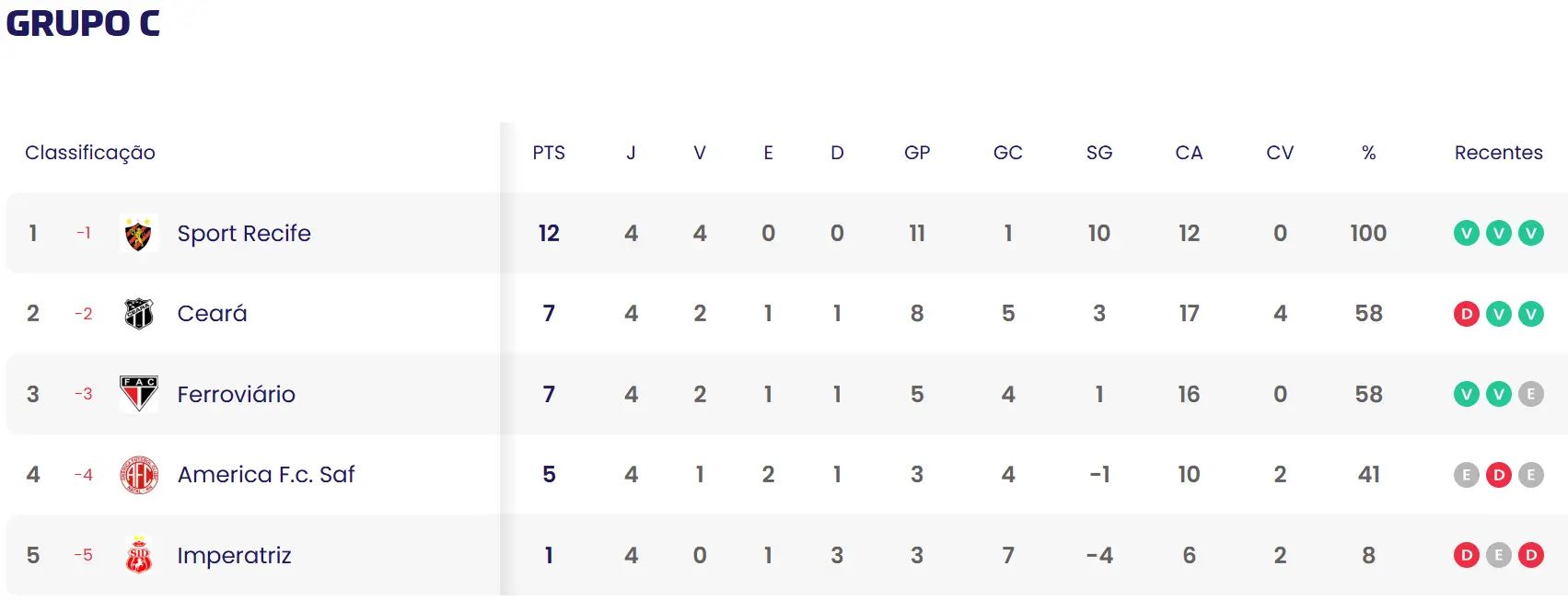Viewport: 1568px width, 601px height.
Task: Click the America F.c. Saf crest
Action: (139, 475)
